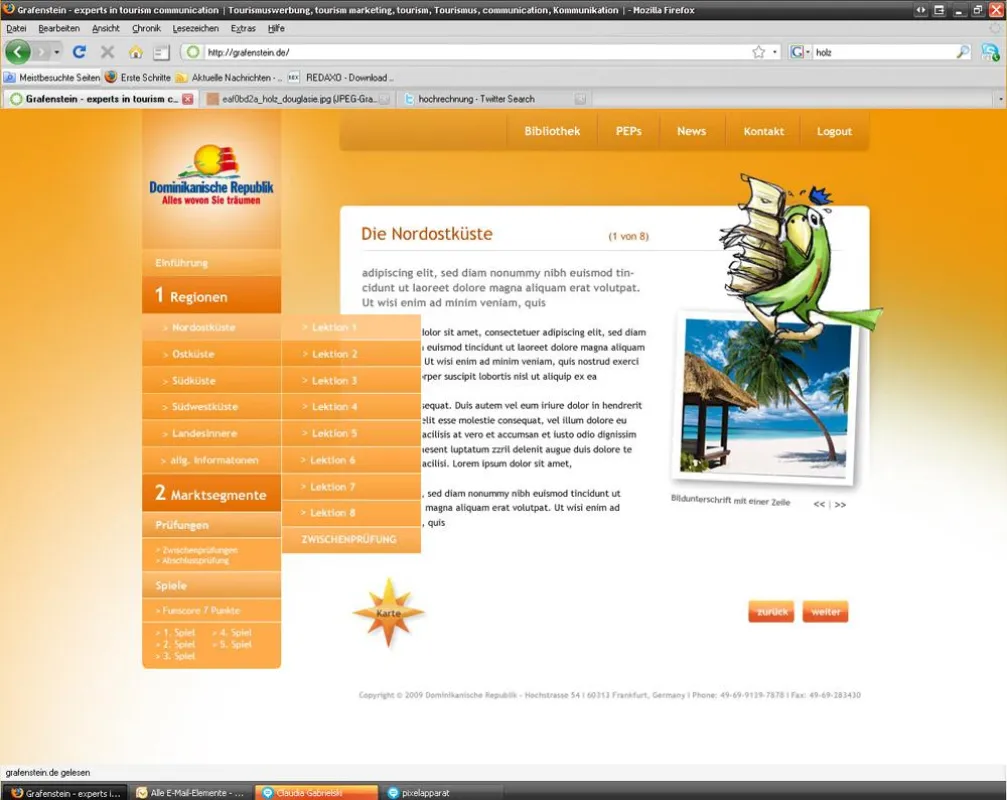Select the Südküste region
The width and height of the screenshot is (1007, 800).
[x=211, y=381]
